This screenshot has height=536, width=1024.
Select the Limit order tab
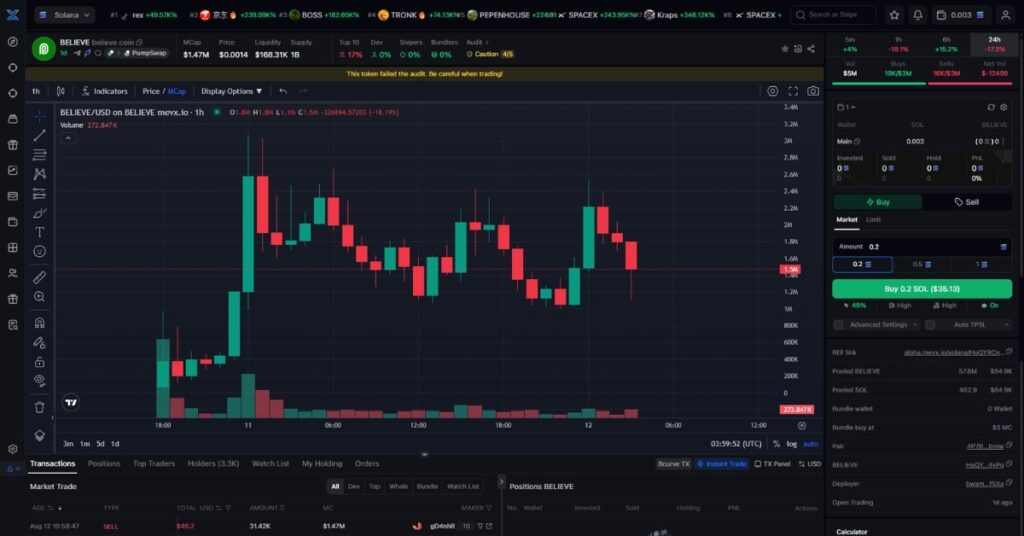873,220
